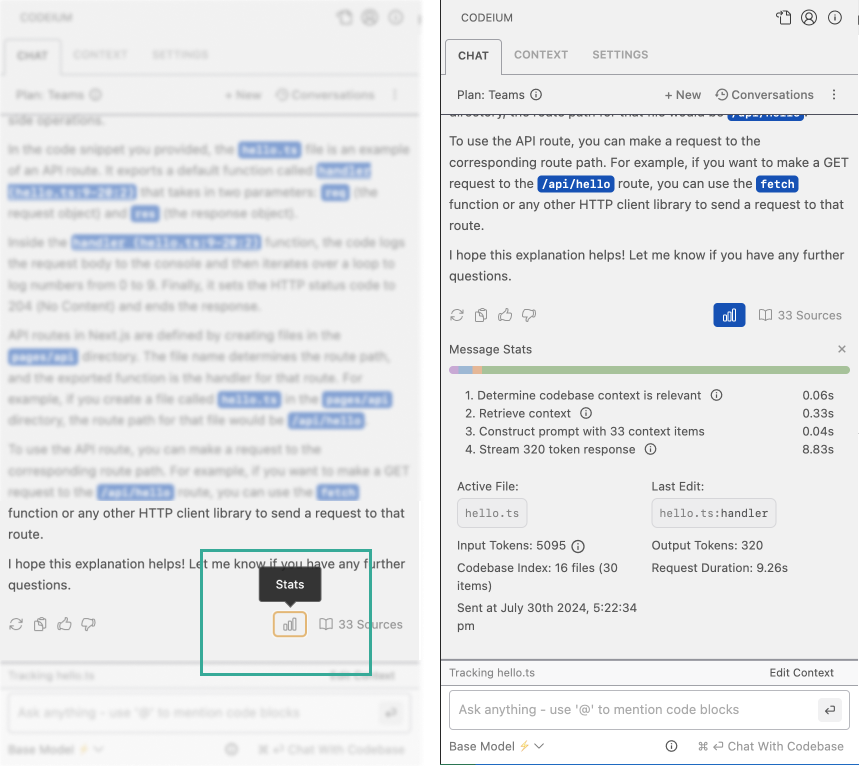
Task: Close the Message Stats section
Action: click(842, 349)
